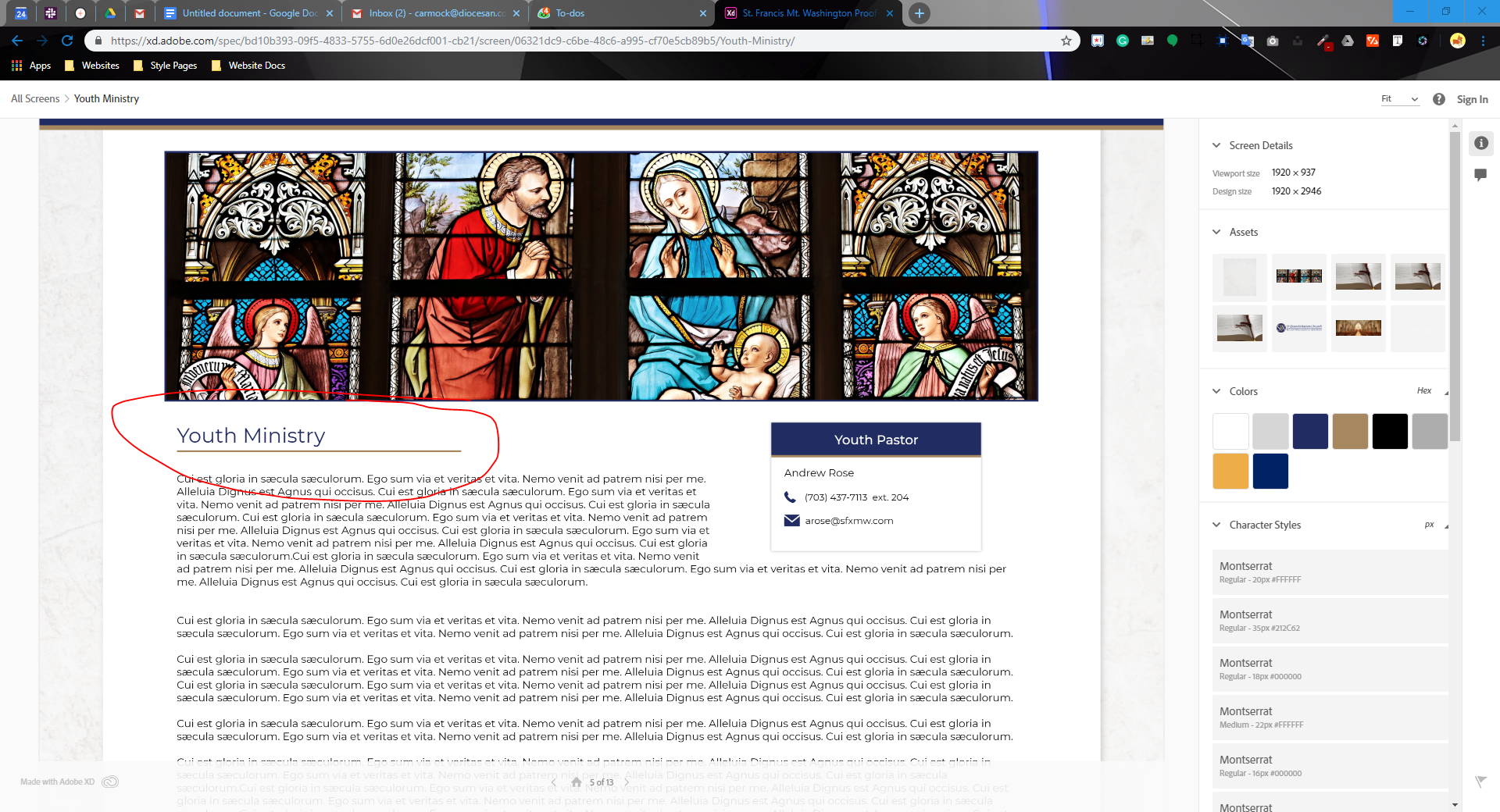This screenshot has width=1500, height=812.
Task: Open the comments panel icon
Action: point(1480,175)
